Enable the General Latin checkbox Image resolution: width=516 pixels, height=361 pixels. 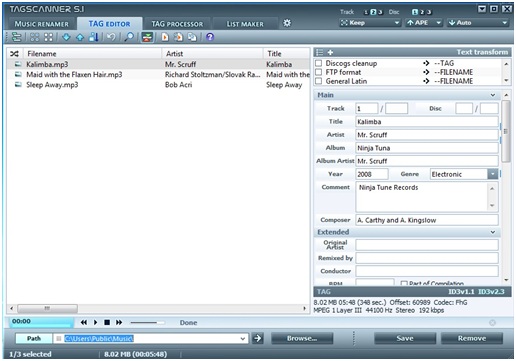pyautogui.click(x=319, y=81)
